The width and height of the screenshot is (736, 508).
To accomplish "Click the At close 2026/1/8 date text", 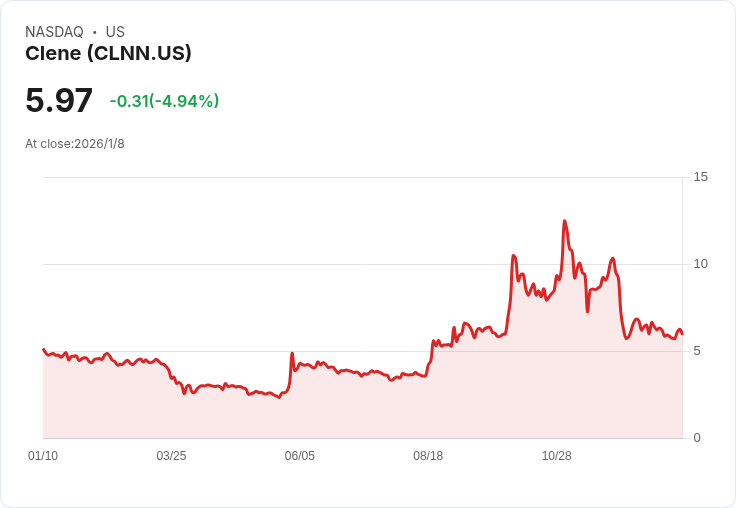I will pos(75,144).
